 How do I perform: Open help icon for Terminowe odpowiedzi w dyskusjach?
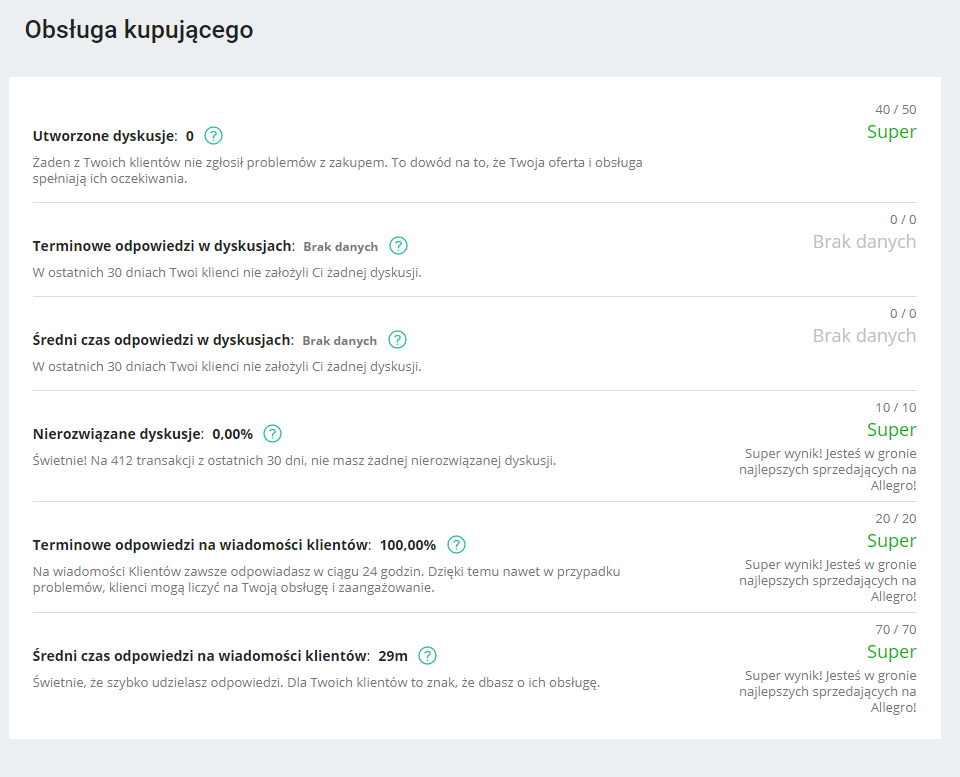(x=399, y=246)
